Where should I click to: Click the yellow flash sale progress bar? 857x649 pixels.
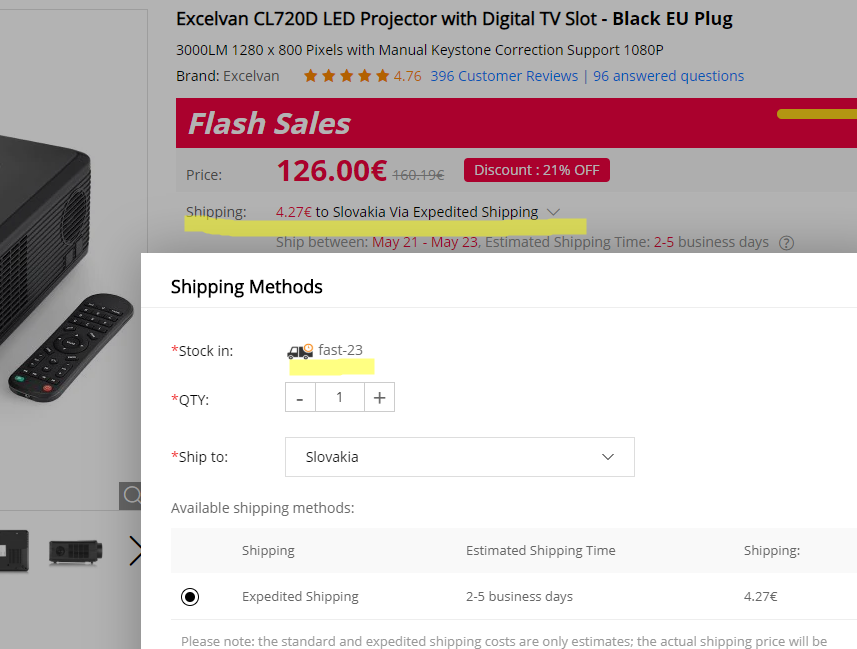pos(817,114)
